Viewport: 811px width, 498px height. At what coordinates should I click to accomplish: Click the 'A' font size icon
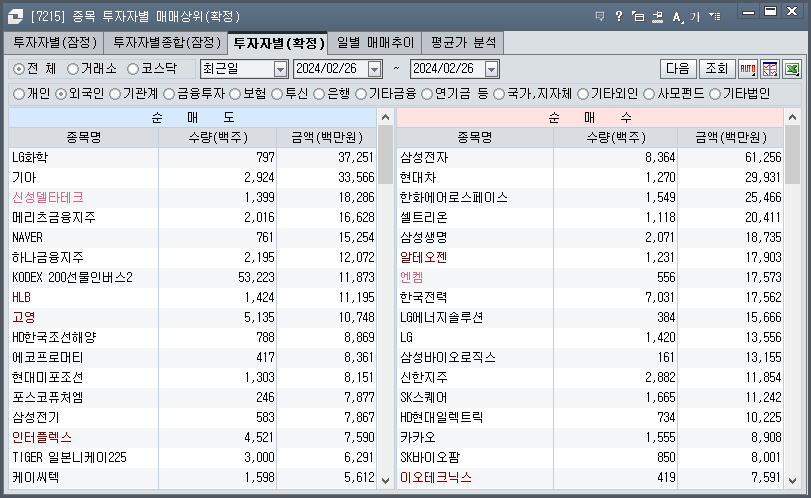[677, 17]
